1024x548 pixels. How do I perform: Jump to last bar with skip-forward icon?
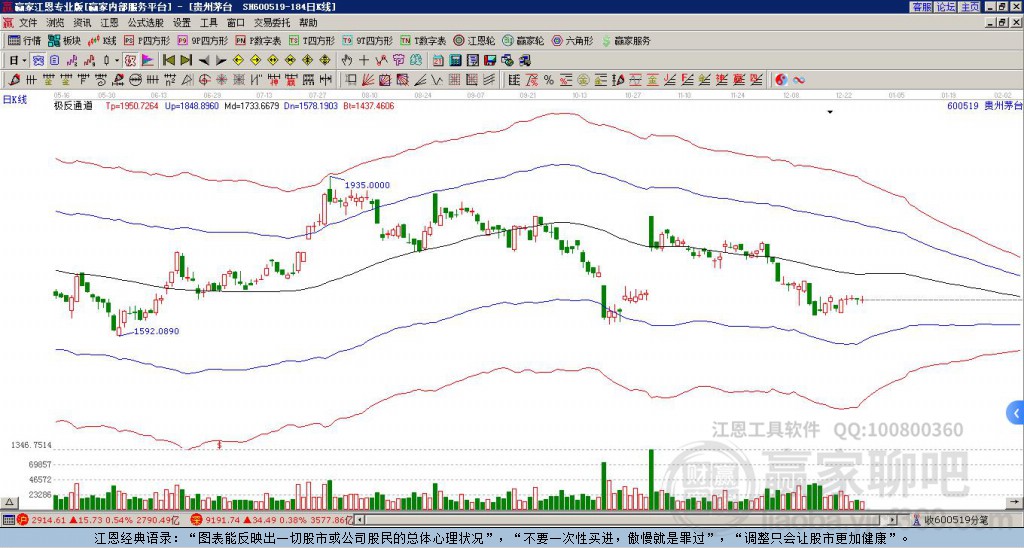point(186,61)
